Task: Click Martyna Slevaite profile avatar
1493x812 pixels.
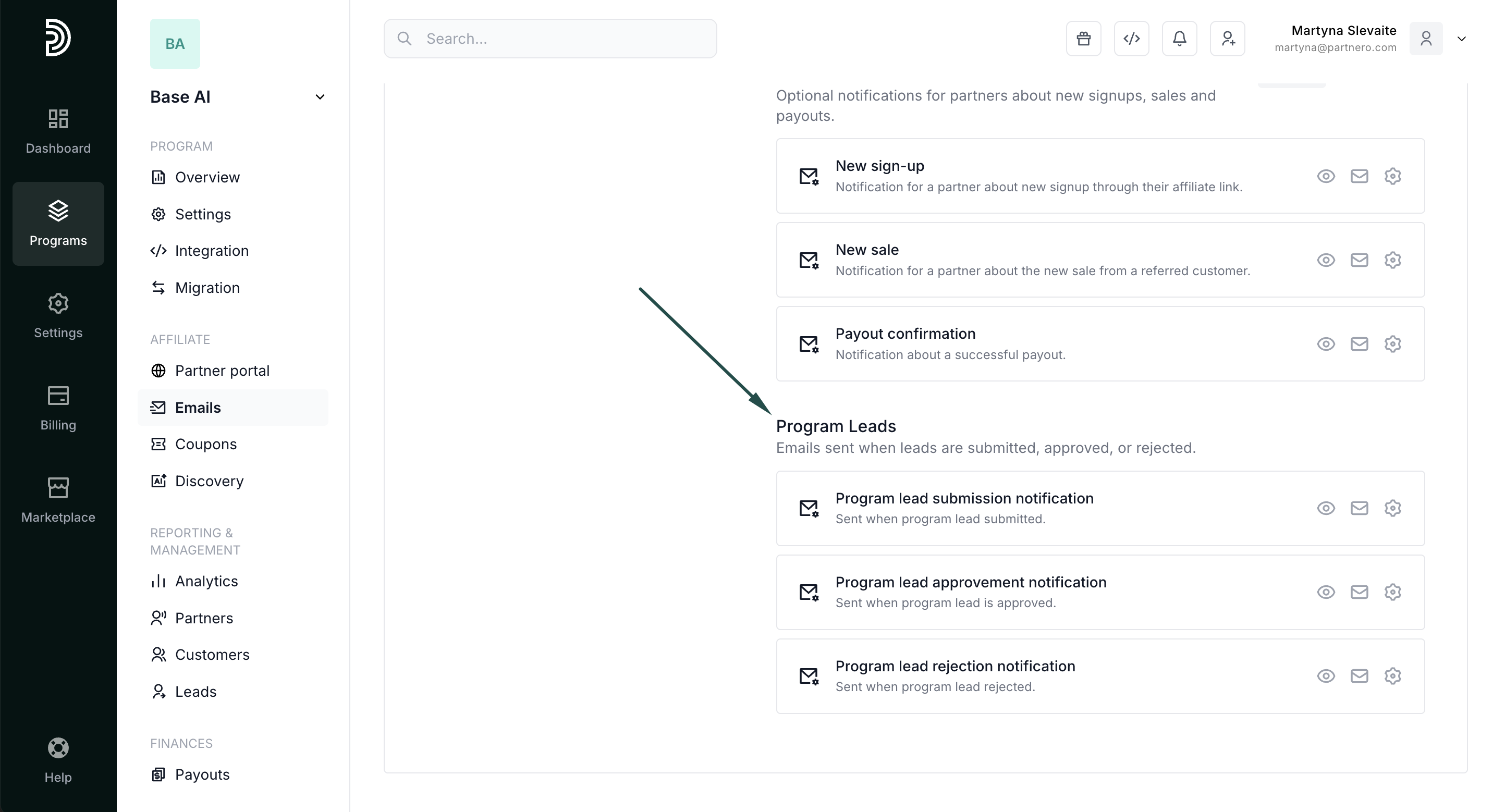Action: (x=1426, y=39)
